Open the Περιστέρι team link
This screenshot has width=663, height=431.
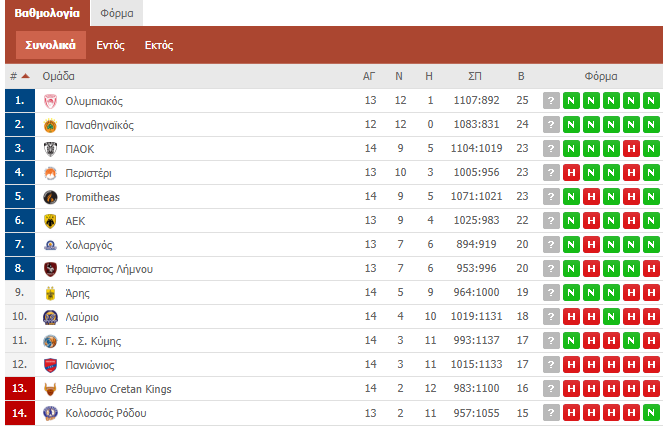pyautogui.click(x=88, y=173)
